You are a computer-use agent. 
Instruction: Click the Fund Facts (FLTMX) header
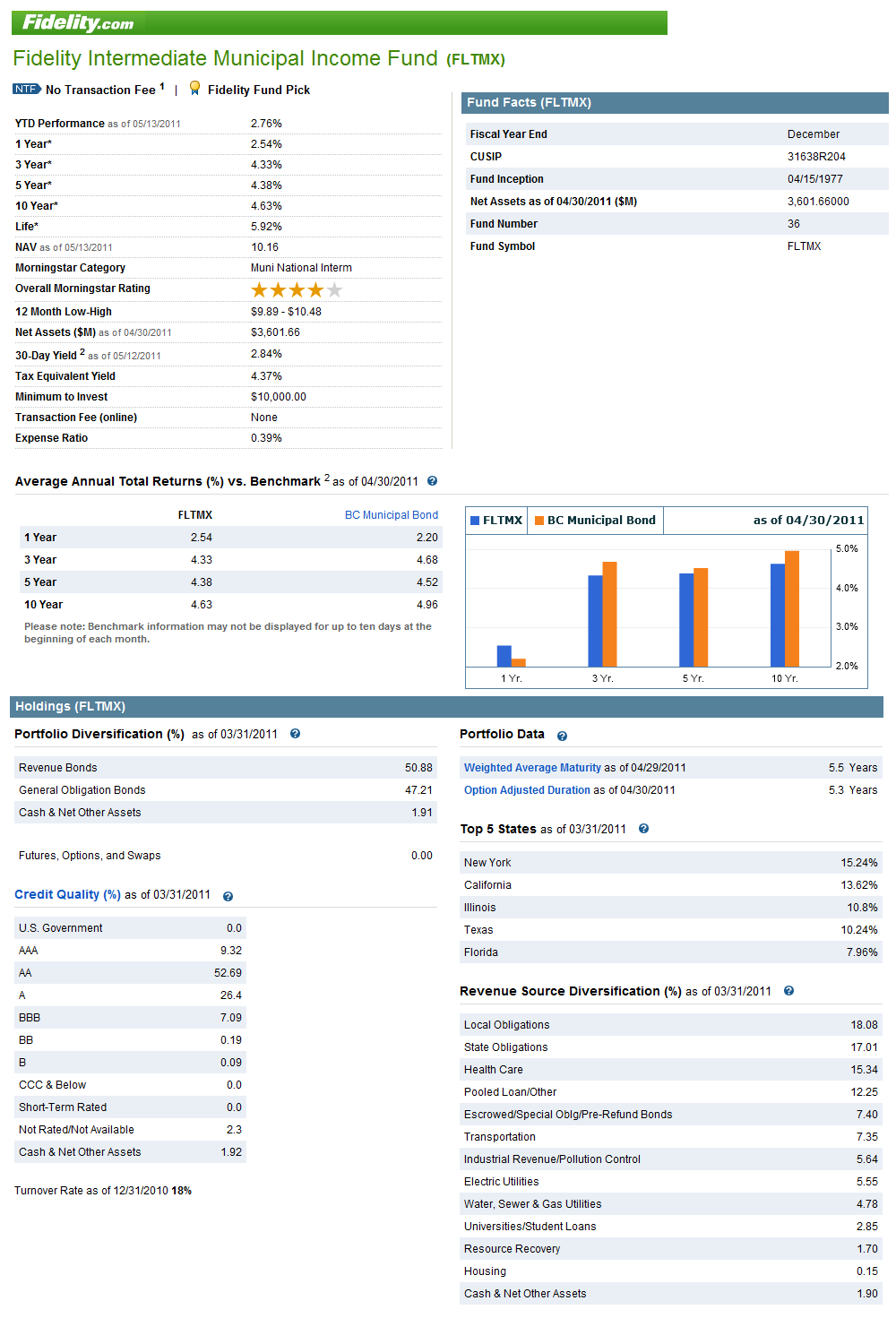click(676, 103)
